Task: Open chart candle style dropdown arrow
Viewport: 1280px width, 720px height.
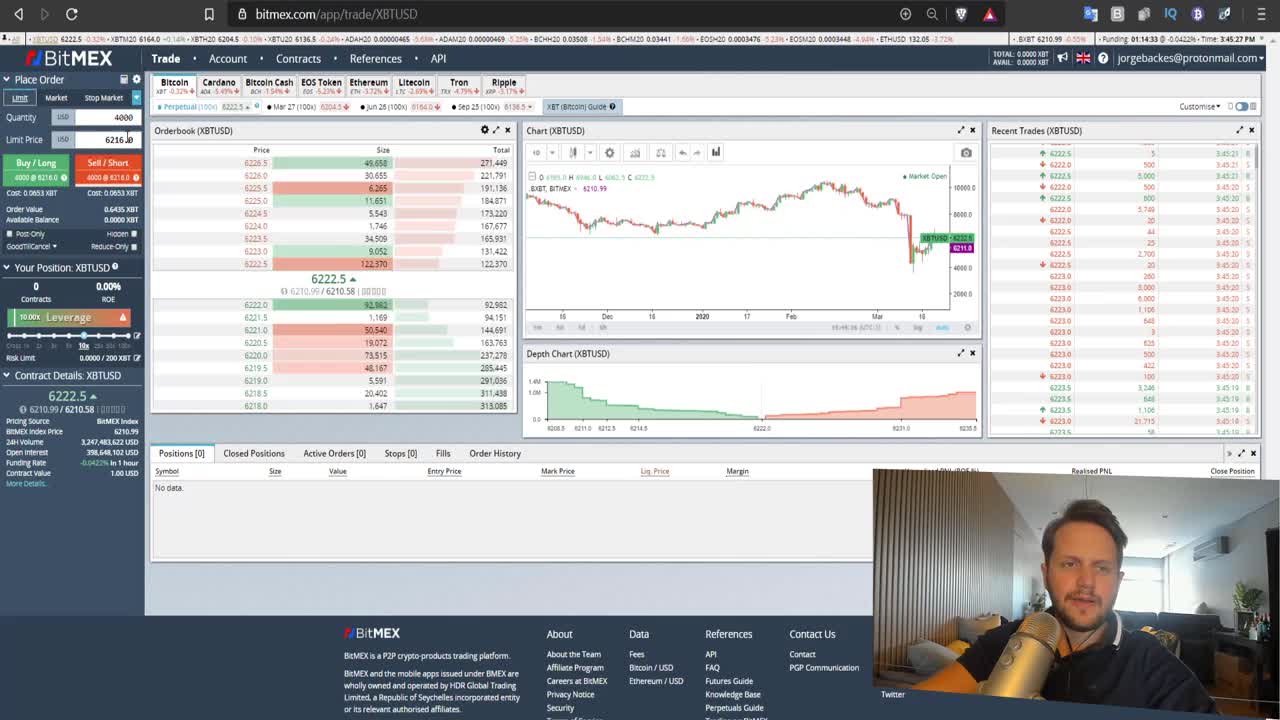Action: (x=590, y=152)
